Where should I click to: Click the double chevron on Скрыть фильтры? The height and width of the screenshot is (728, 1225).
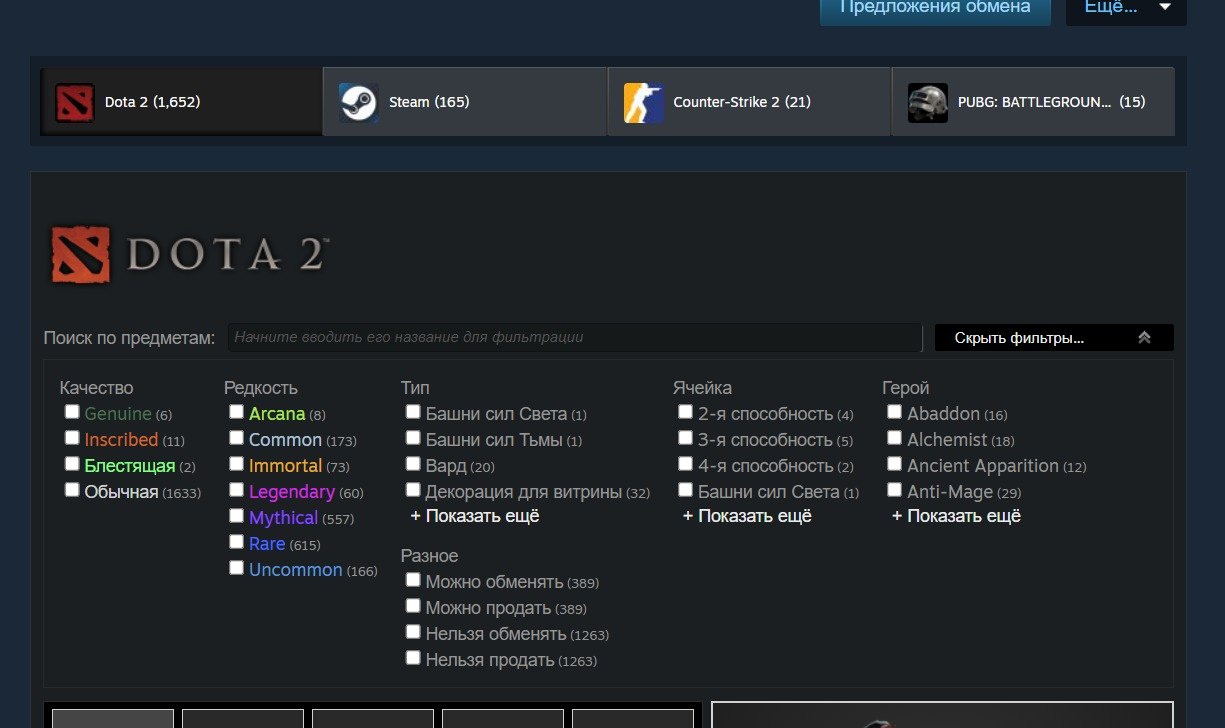pos(1144,338)
